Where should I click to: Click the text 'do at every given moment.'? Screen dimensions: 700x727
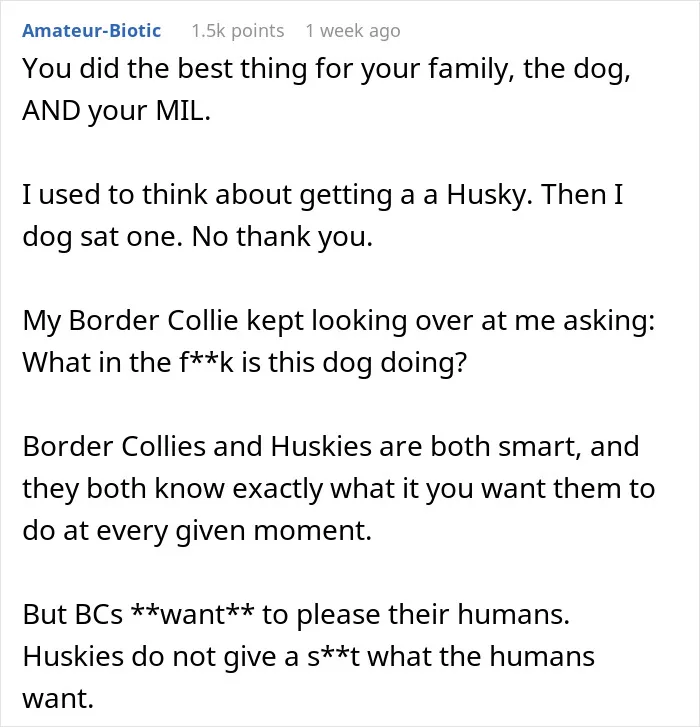(197, 530)
